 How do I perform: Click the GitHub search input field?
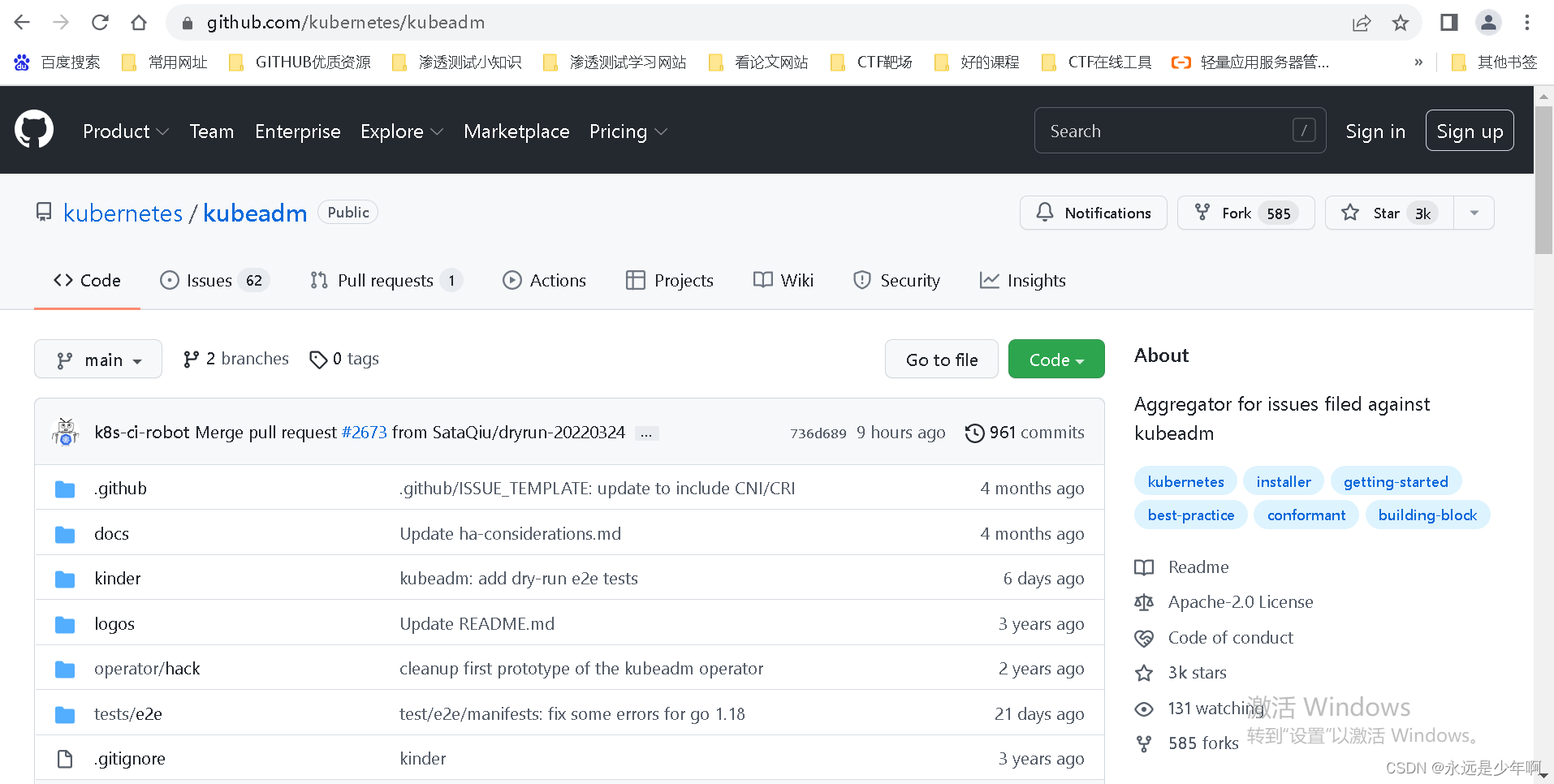pos(1180,131)
